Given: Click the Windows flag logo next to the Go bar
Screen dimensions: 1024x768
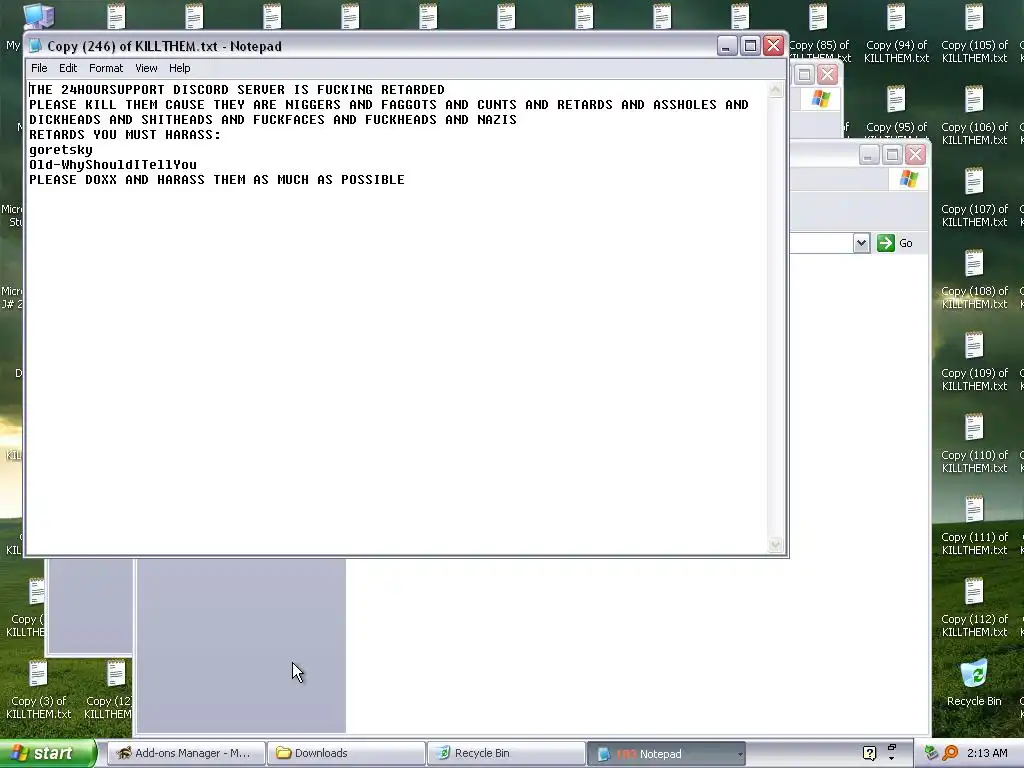Looking at the screenshot, I should 909,179.
